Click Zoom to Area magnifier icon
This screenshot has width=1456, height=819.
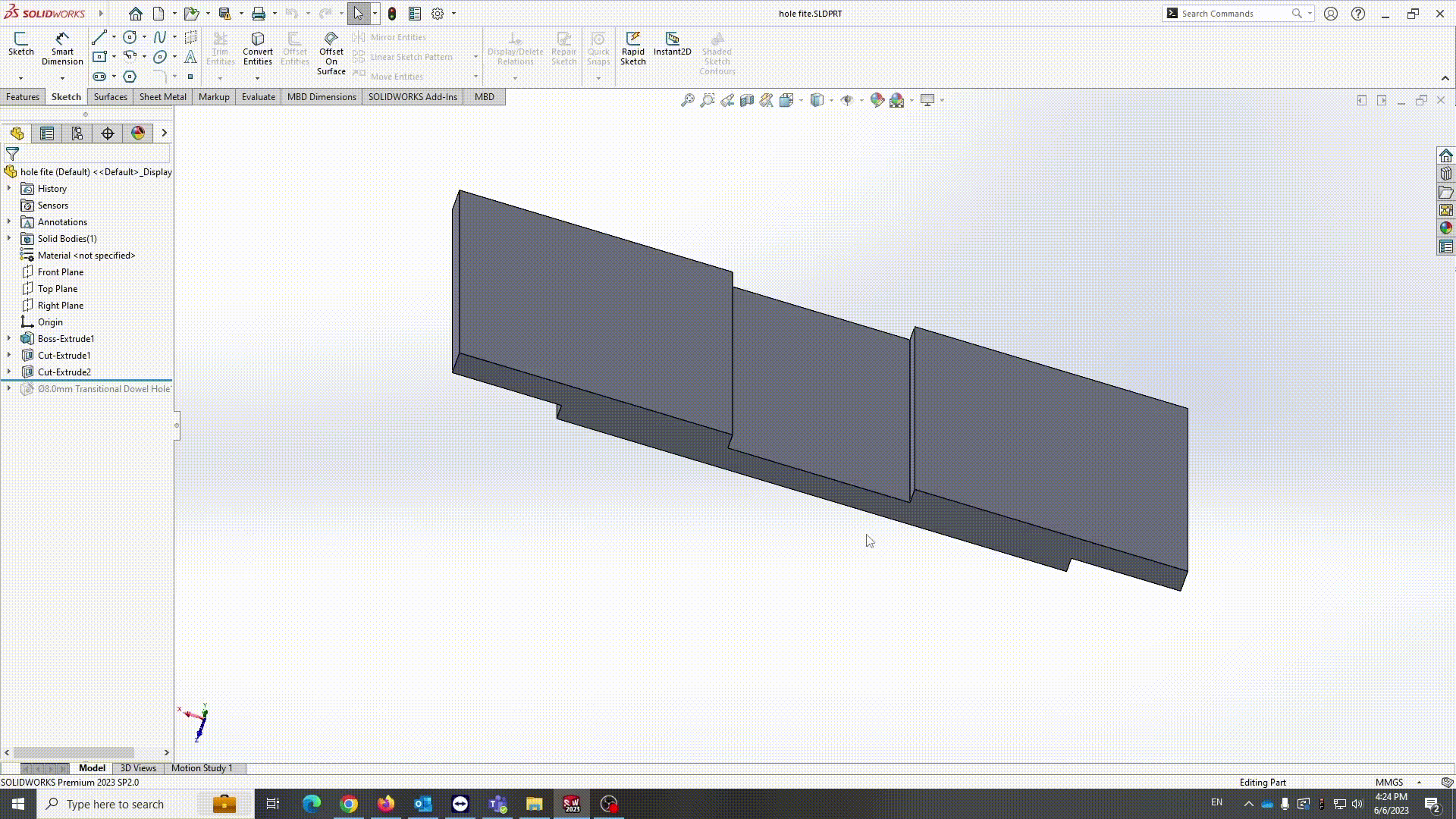tap(707, 100)
